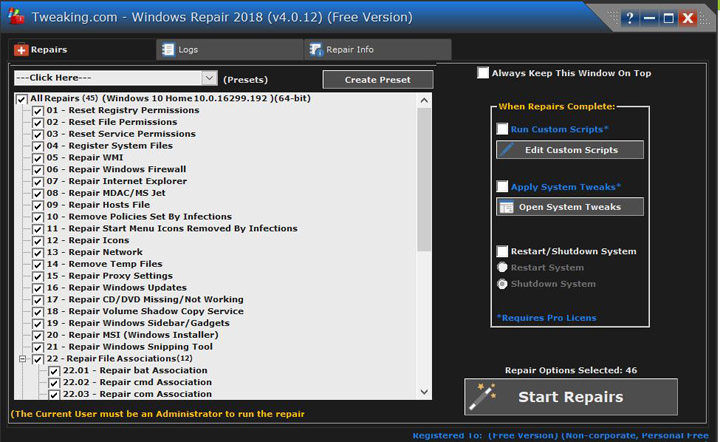Select '14 - Remove Temp Files' row text
The image size is (720, 442).
pyautogui.click(x=104, y=264)
